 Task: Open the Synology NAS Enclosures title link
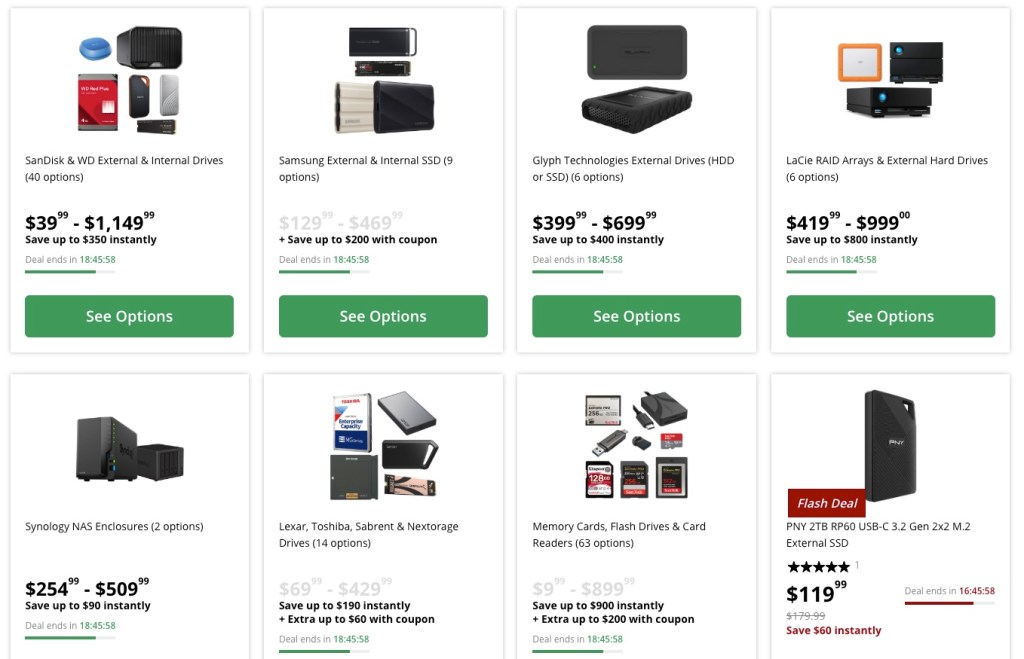pos(114,526)
